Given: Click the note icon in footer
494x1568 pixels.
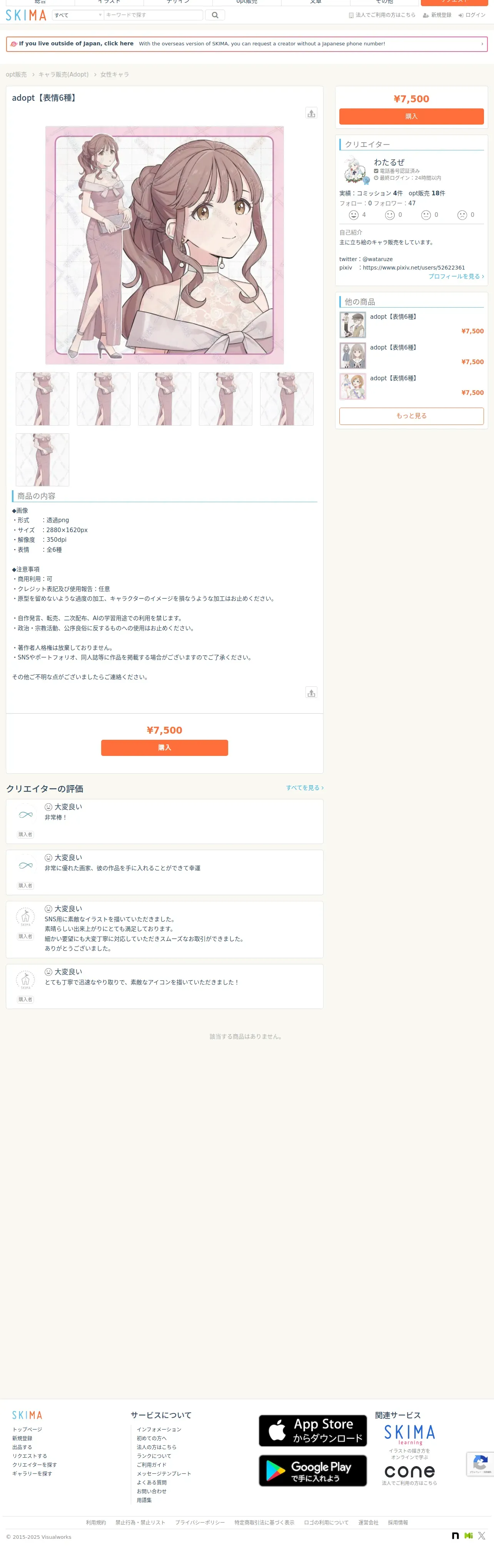Looking at the screenshot, I should tap(456, 1536).
